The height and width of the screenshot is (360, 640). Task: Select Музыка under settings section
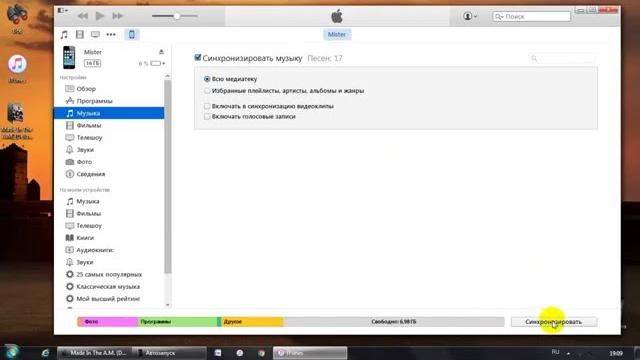pyautogui.click(x=109, y=113)
